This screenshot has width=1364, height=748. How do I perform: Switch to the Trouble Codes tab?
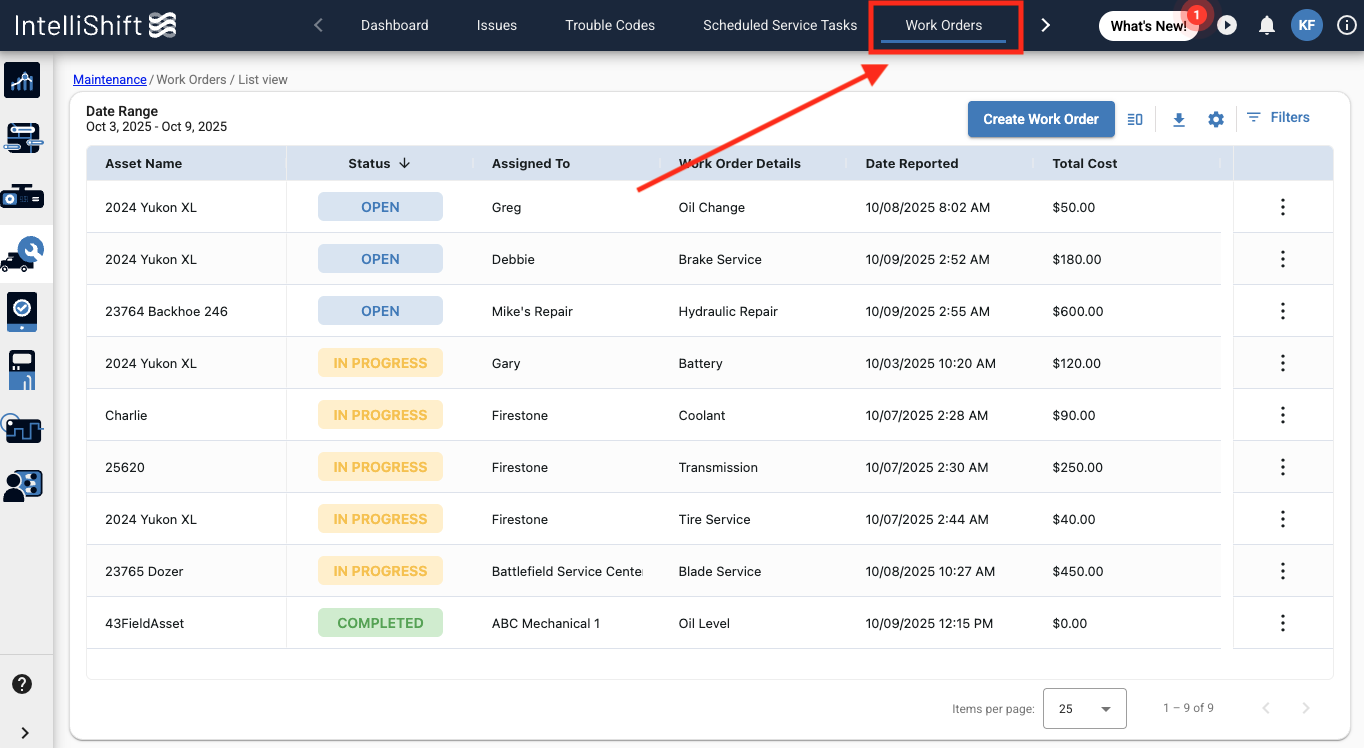(x=610, y=25)
